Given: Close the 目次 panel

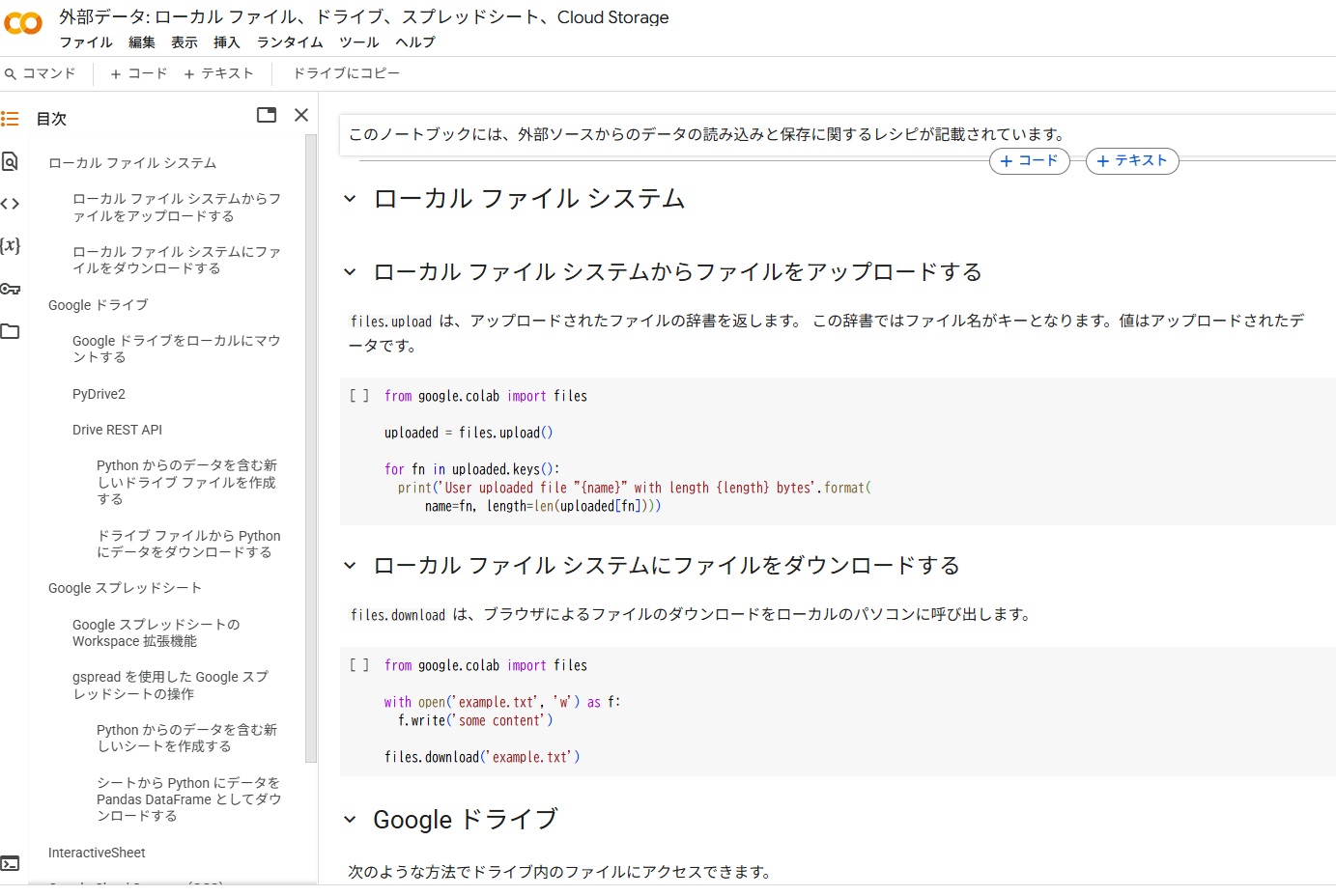Looking at the screenshot, I should [x=301, y=115].
